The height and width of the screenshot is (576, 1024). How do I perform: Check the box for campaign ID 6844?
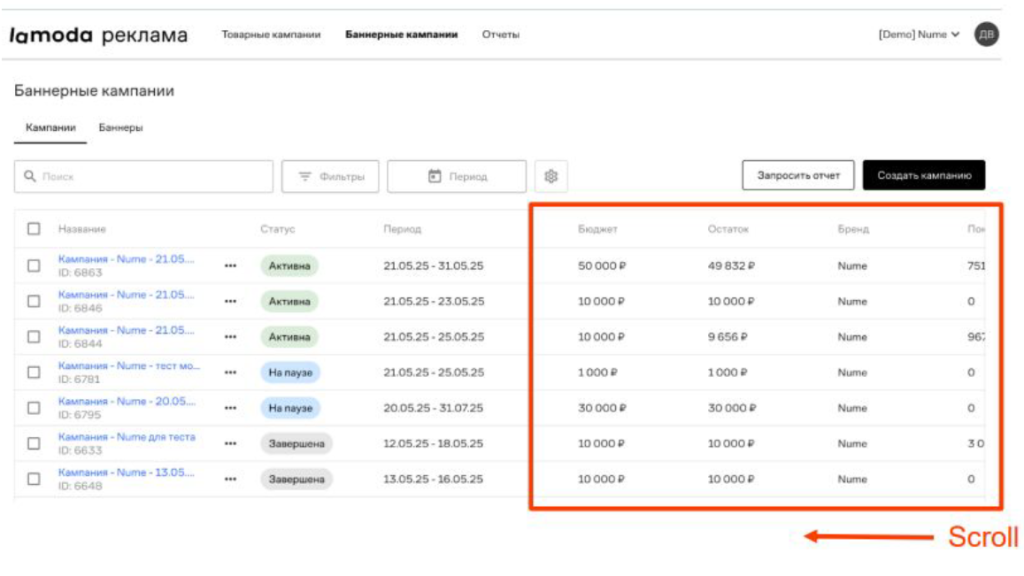[x=34, y=337]
